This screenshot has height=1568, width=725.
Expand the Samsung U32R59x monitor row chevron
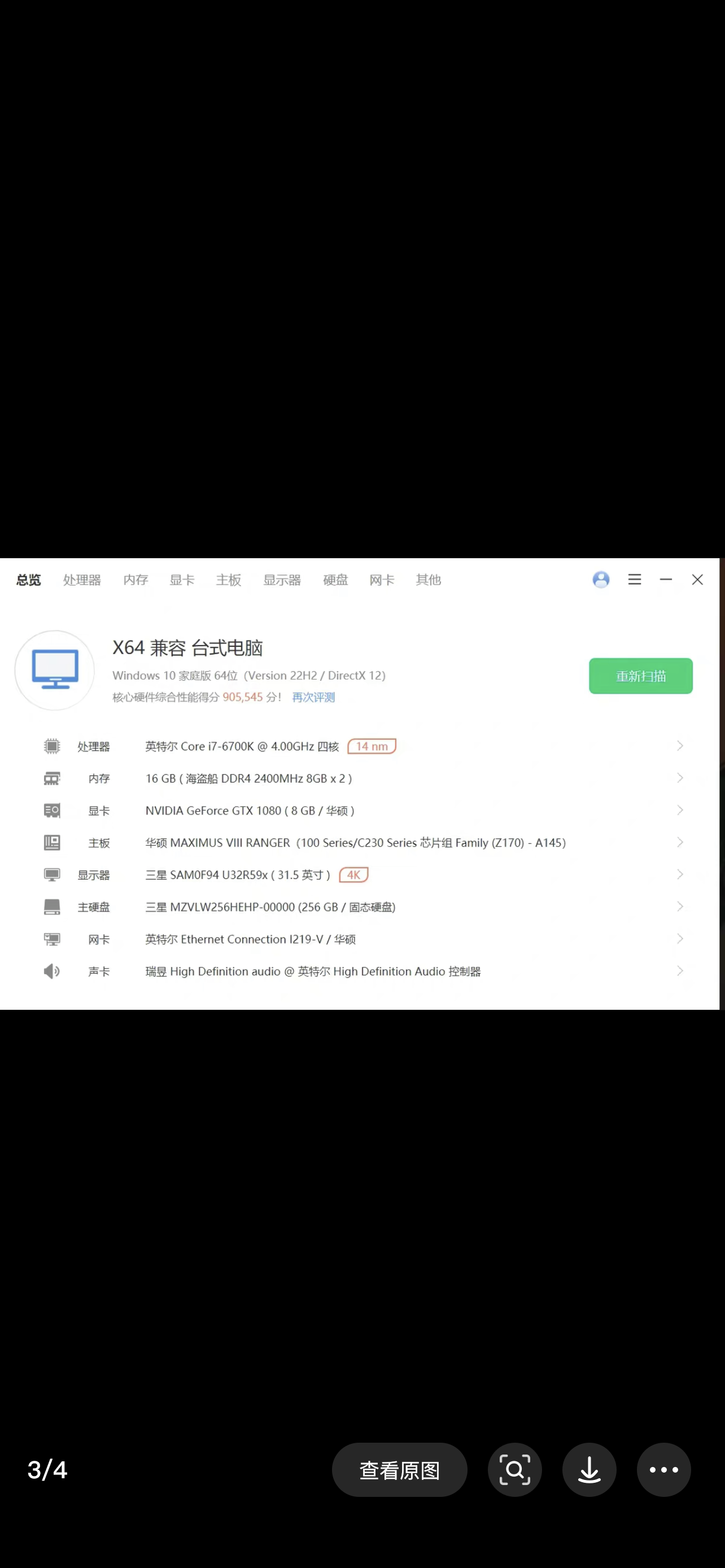[680, 875]
